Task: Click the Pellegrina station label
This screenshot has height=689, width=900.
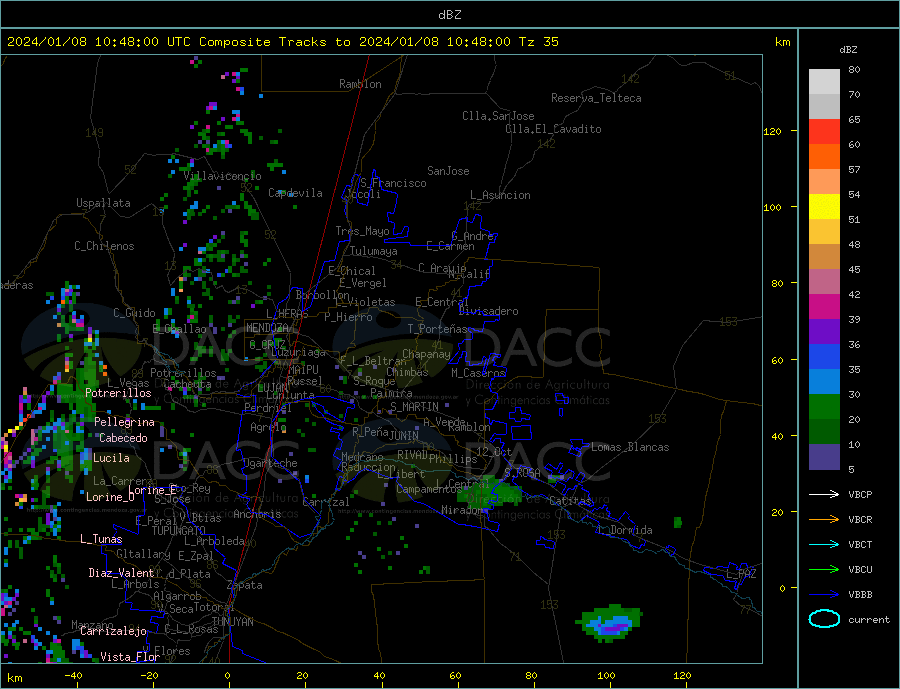Action: tap(125, 422)
